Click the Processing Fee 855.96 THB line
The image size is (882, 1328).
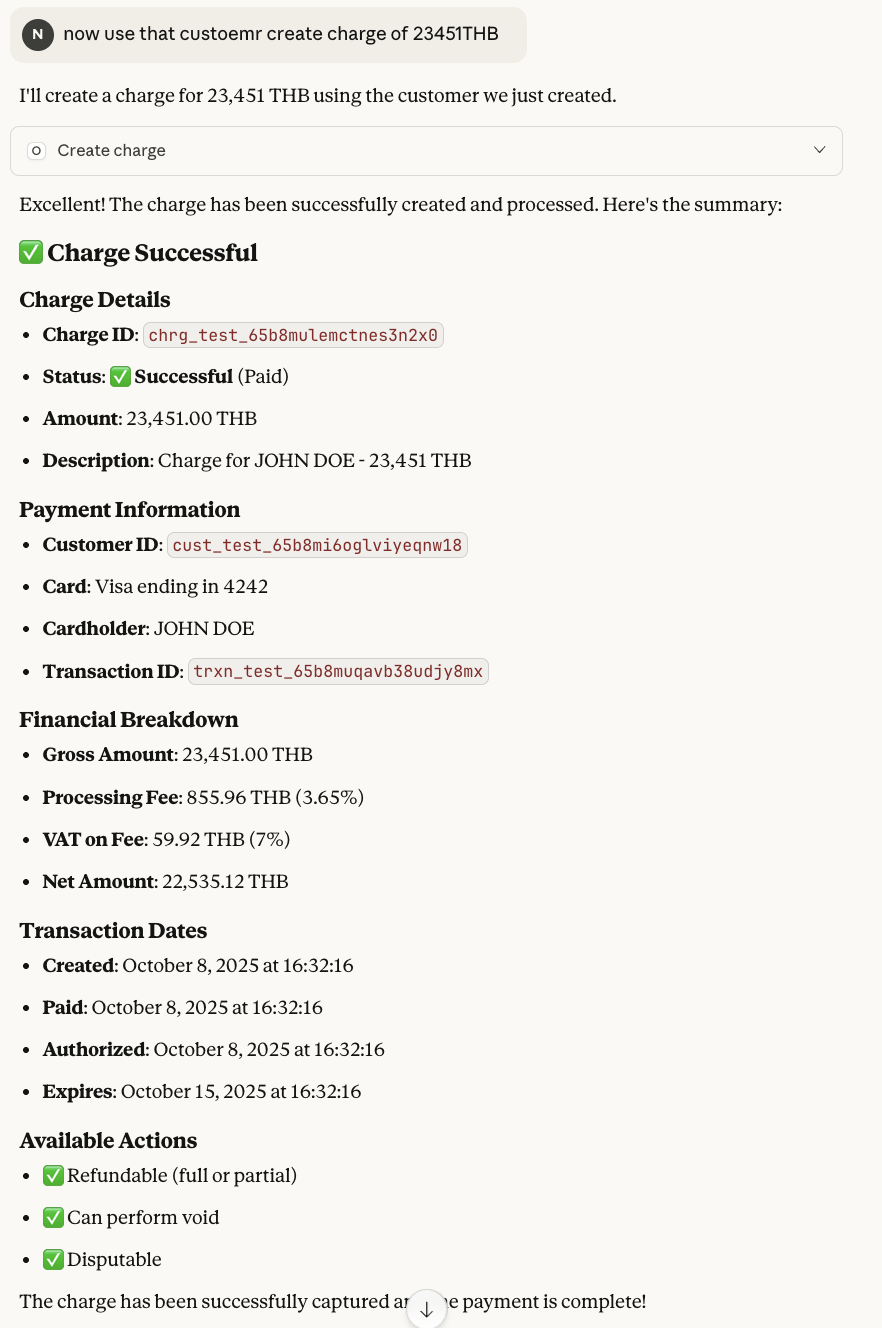[x=203, y=798]
